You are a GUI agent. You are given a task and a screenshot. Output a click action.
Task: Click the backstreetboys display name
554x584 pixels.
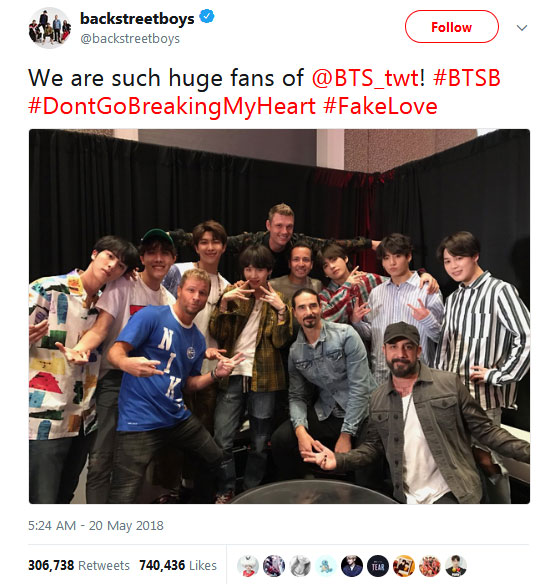point(137,19)
